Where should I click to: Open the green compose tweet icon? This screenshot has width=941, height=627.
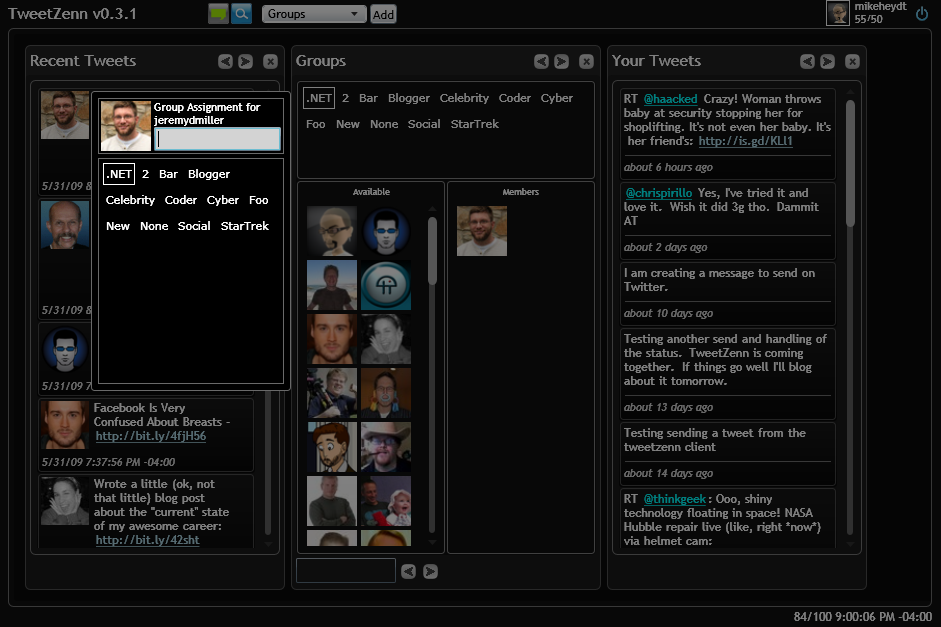tap(218, 14)
